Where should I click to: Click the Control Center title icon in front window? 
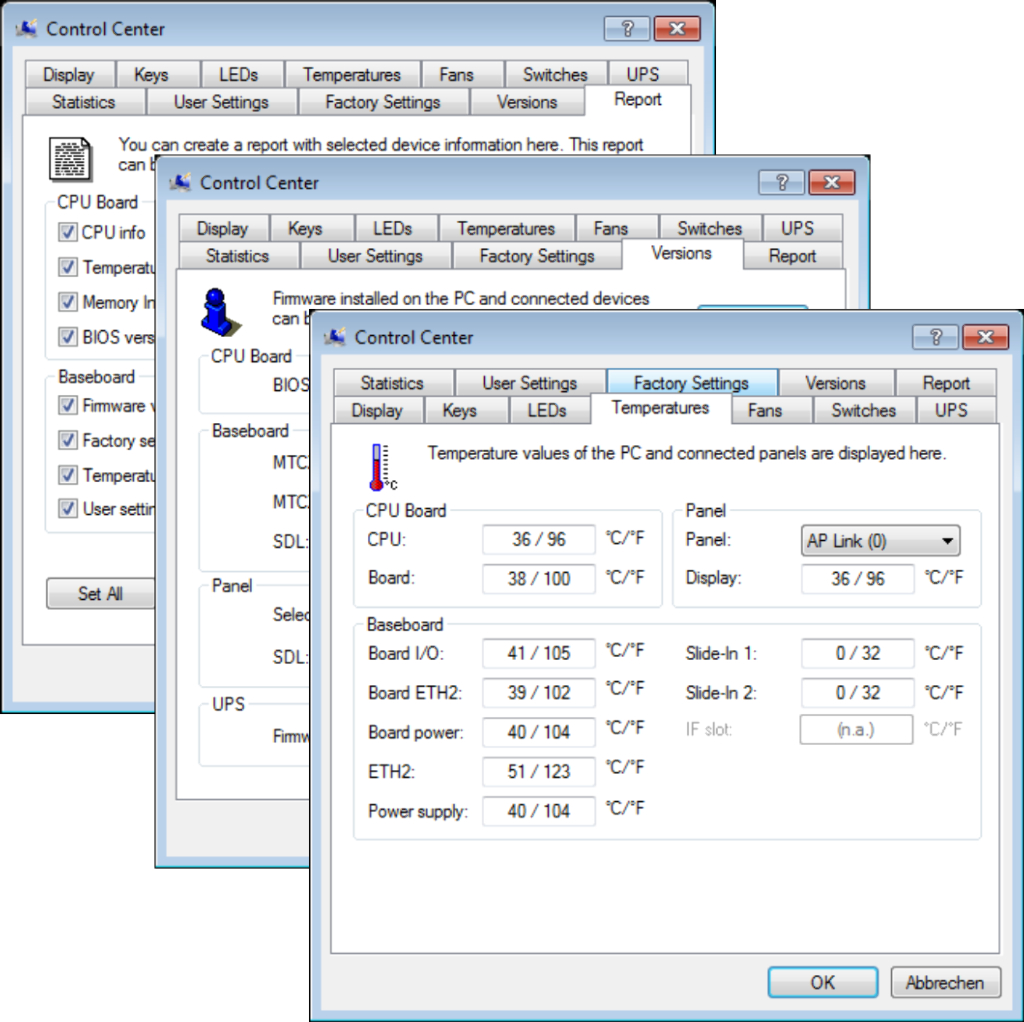(335, 337)
